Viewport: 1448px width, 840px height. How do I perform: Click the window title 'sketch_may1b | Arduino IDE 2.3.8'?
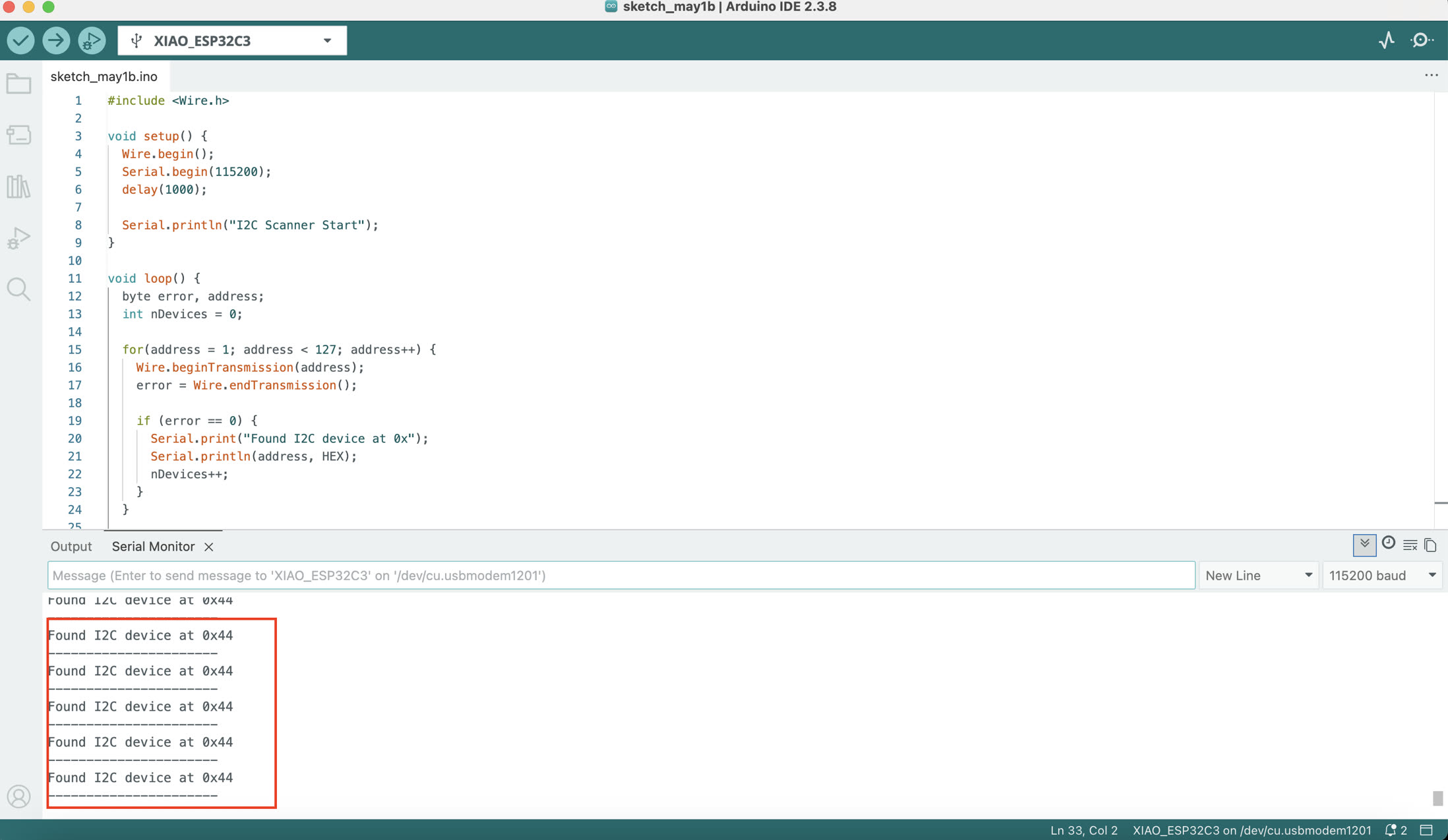point(729,7)
